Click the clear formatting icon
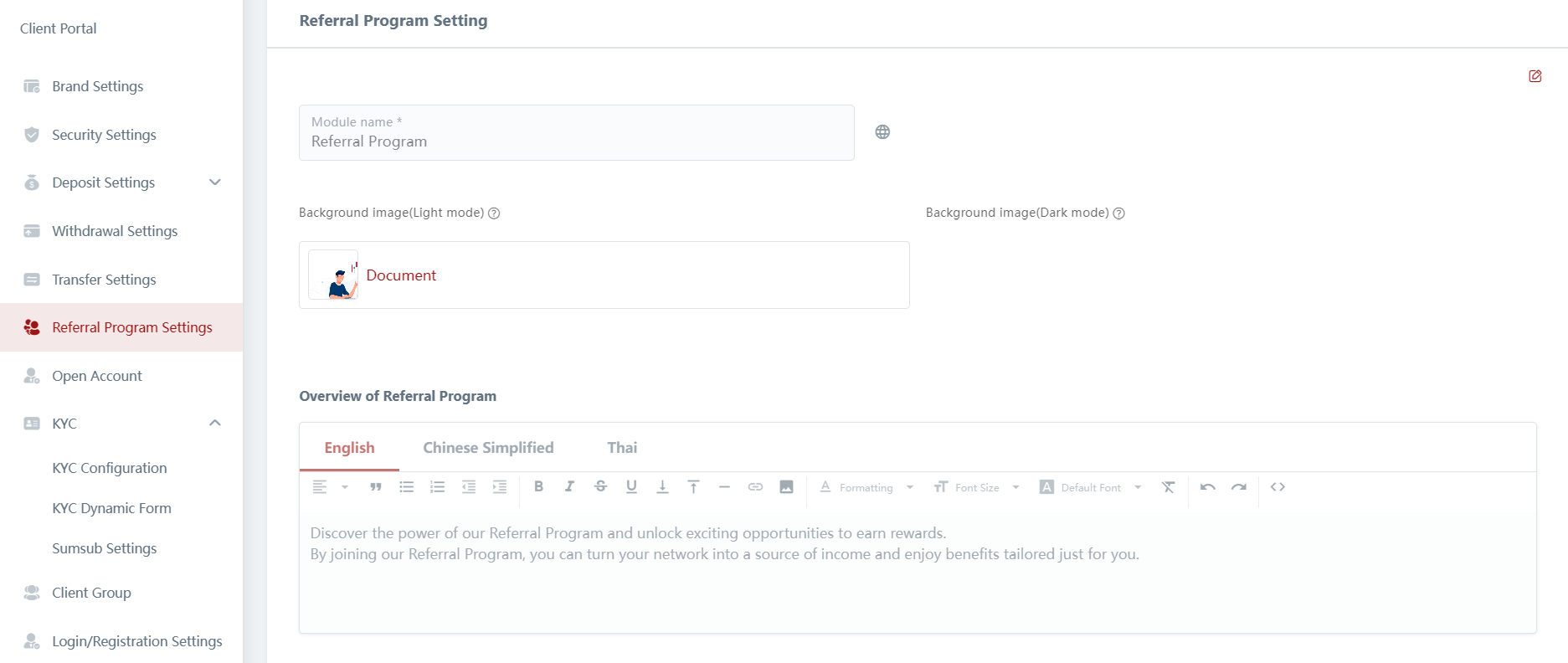 click(x=1168, y=487)
